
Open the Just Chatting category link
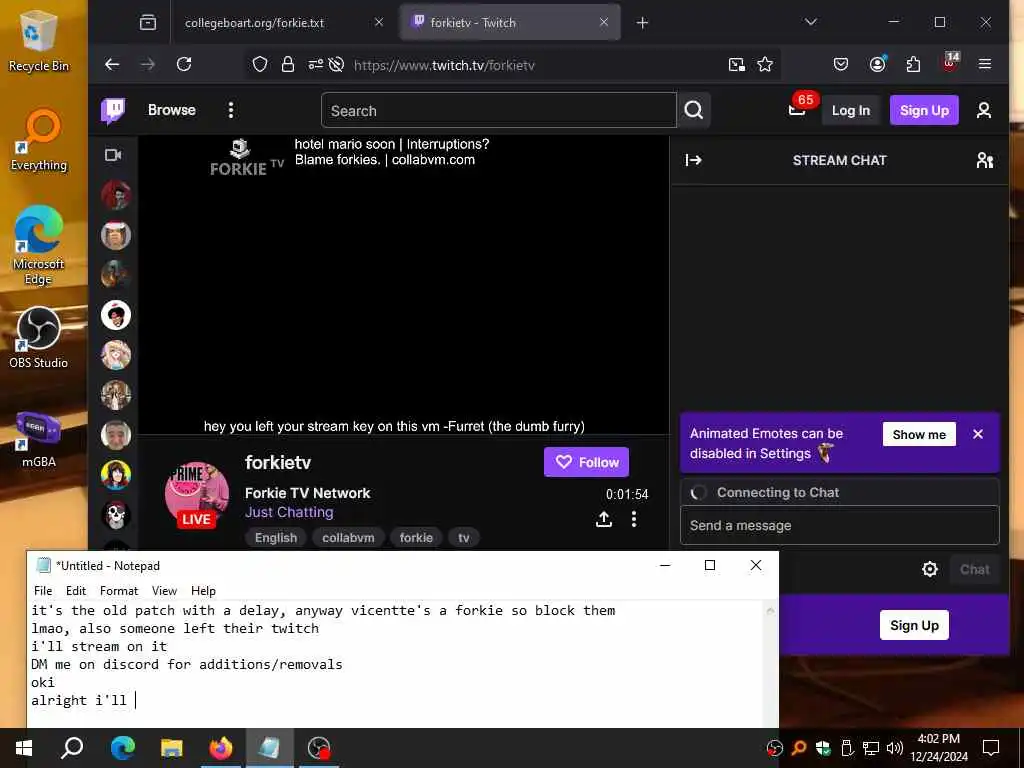click(289, 512)
